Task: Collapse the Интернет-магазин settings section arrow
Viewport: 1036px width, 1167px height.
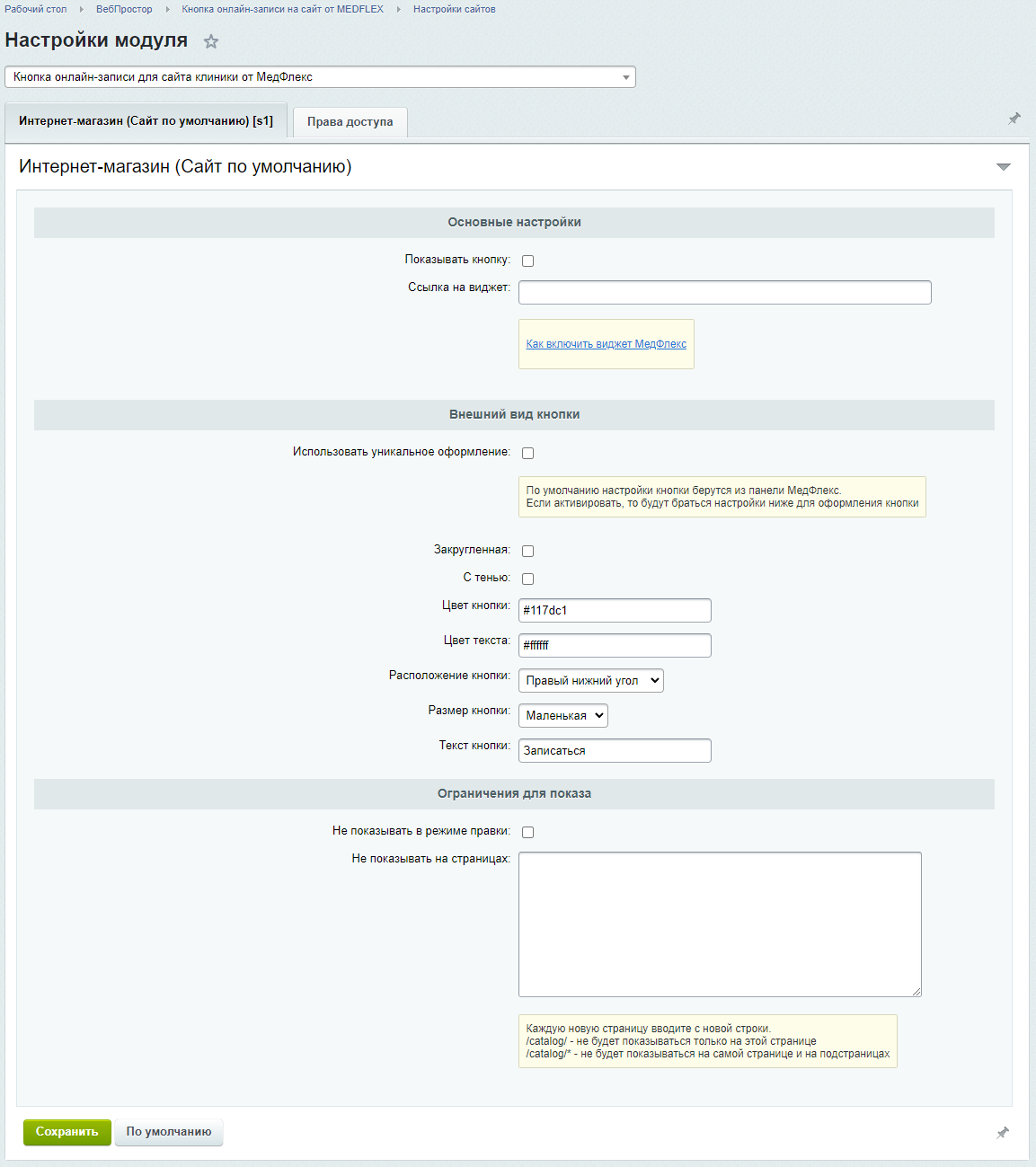Action: click(x=1004, y=167)
